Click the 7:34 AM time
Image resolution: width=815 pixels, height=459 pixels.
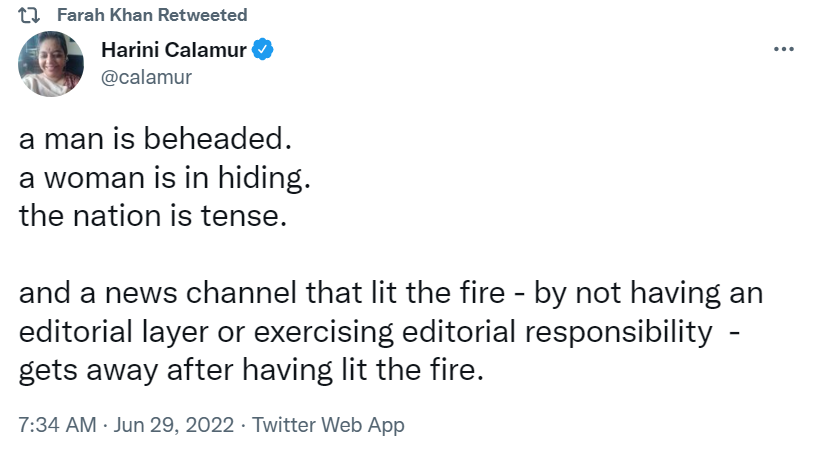tap(58, 424)
